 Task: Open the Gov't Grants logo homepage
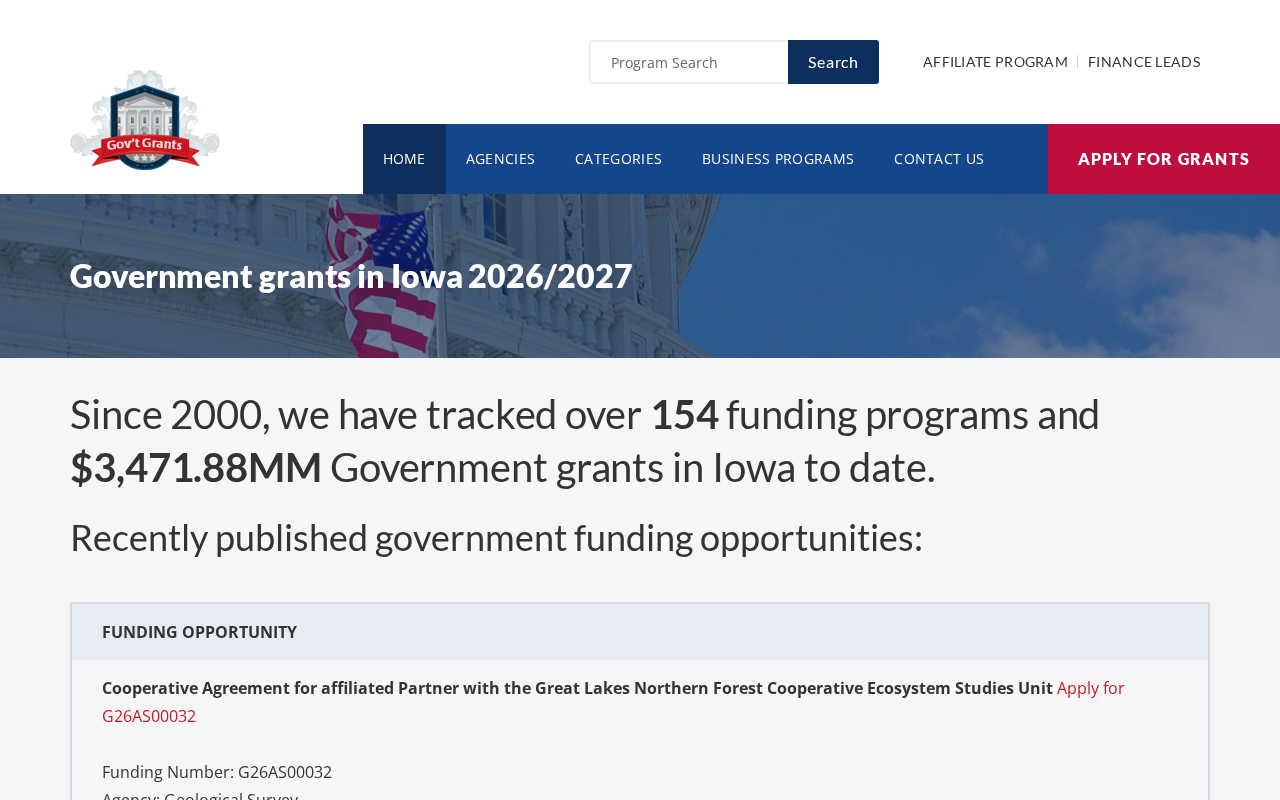pos(145,120)
